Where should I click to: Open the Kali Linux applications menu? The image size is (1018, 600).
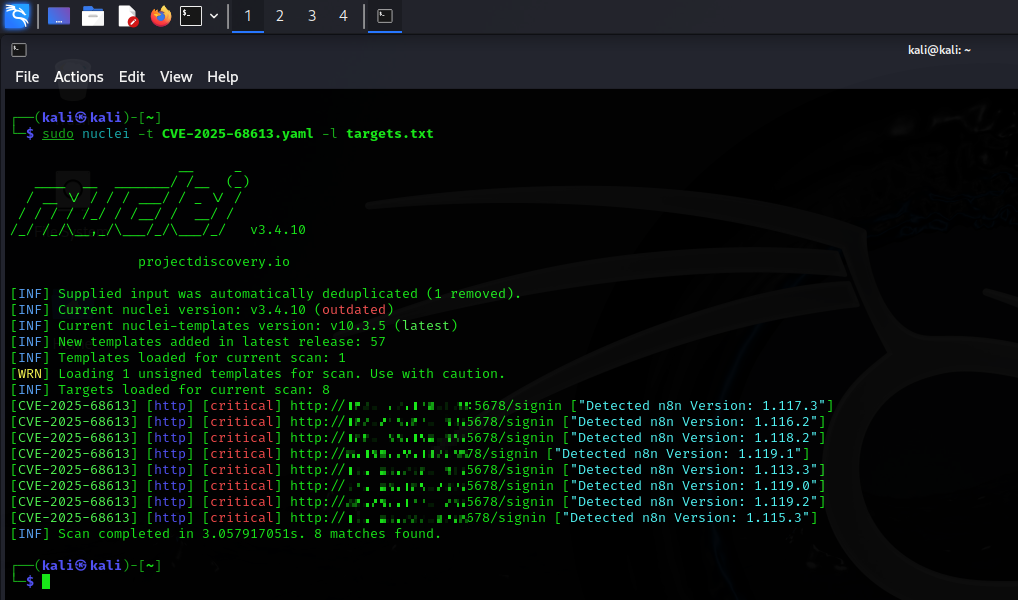click(x=16, y=16)
